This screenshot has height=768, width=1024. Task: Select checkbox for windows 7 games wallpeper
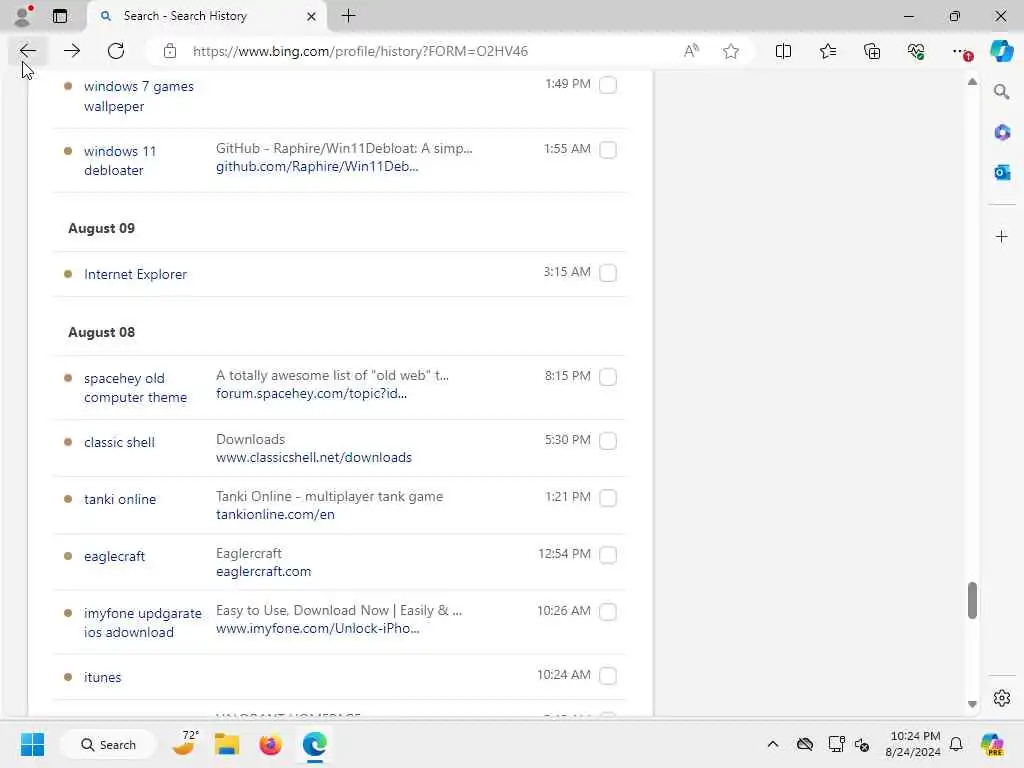pyautogui.click(x=608, y=85)
